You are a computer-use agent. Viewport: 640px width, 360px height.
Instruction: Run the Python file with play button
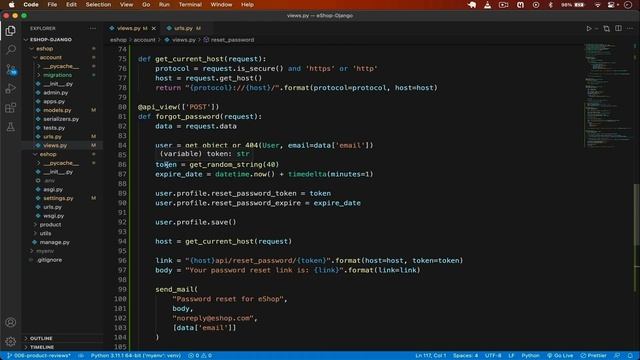click(x=589, y=29)
